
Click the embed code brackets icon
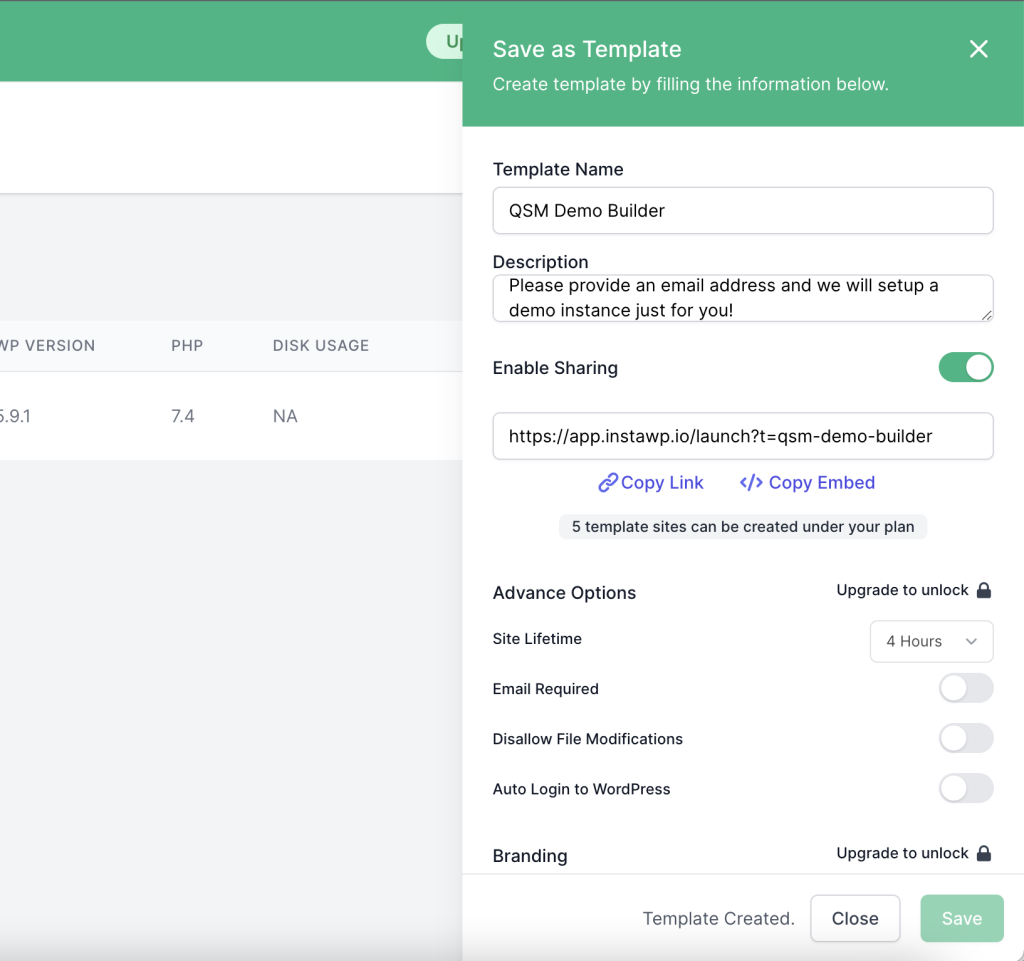coord(751,482)
